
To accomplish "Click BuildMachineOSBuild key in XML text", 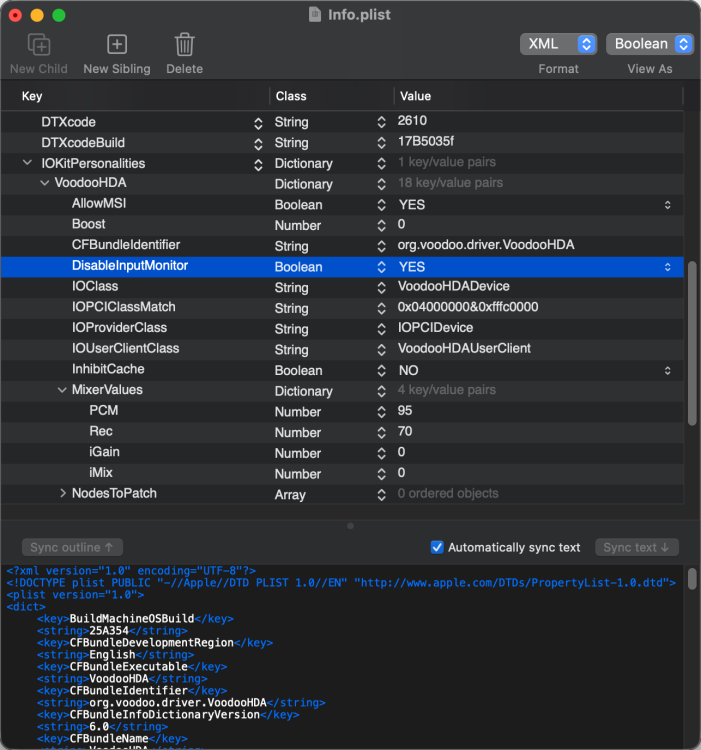I will 132,618.
